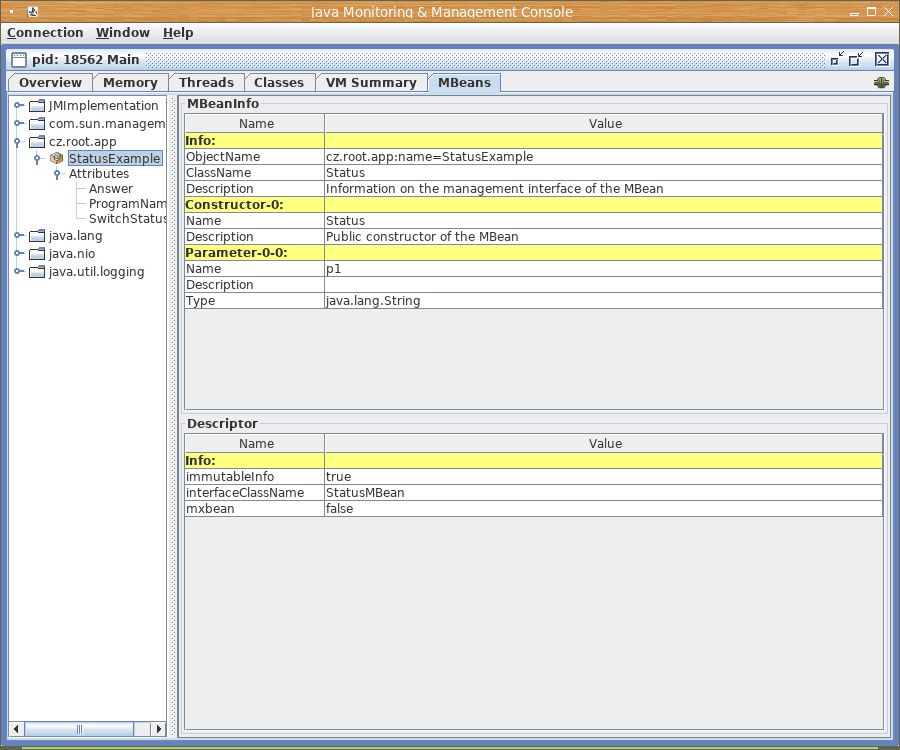Click the StatusExample MBean cube icon
Screen dimensions: 900x750
[x=57, y=158]
